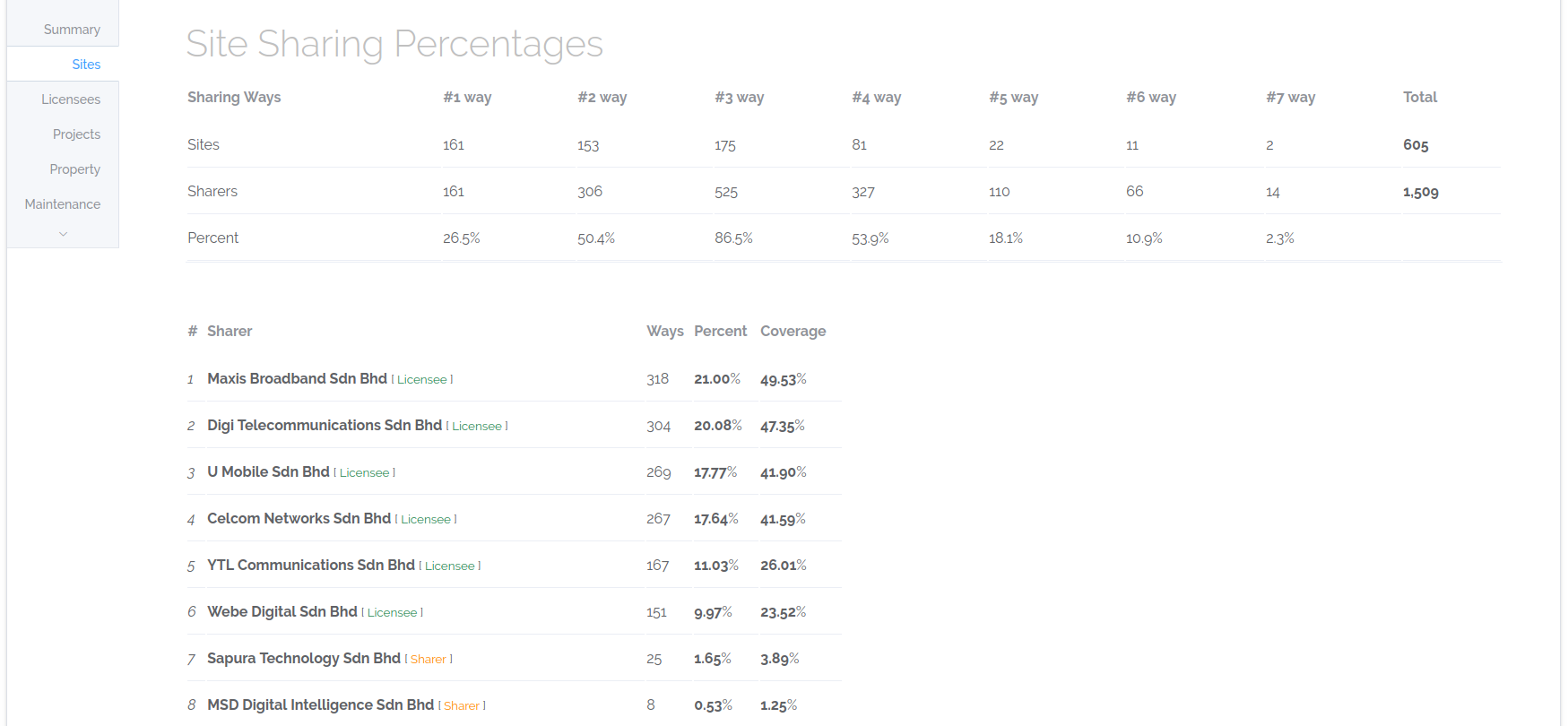This screenshot has width=1568, height=726.
Task: Click Sapura percent value 1.65%
Action: coord(713,659)
